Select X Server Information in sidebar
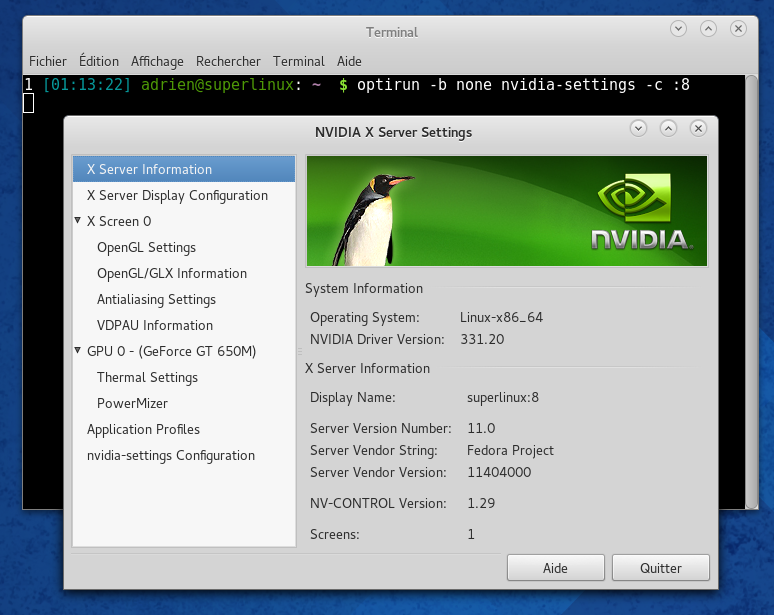The height and width of the screenshot is (615, 774). pyautogui.click(x=184, y=169)
